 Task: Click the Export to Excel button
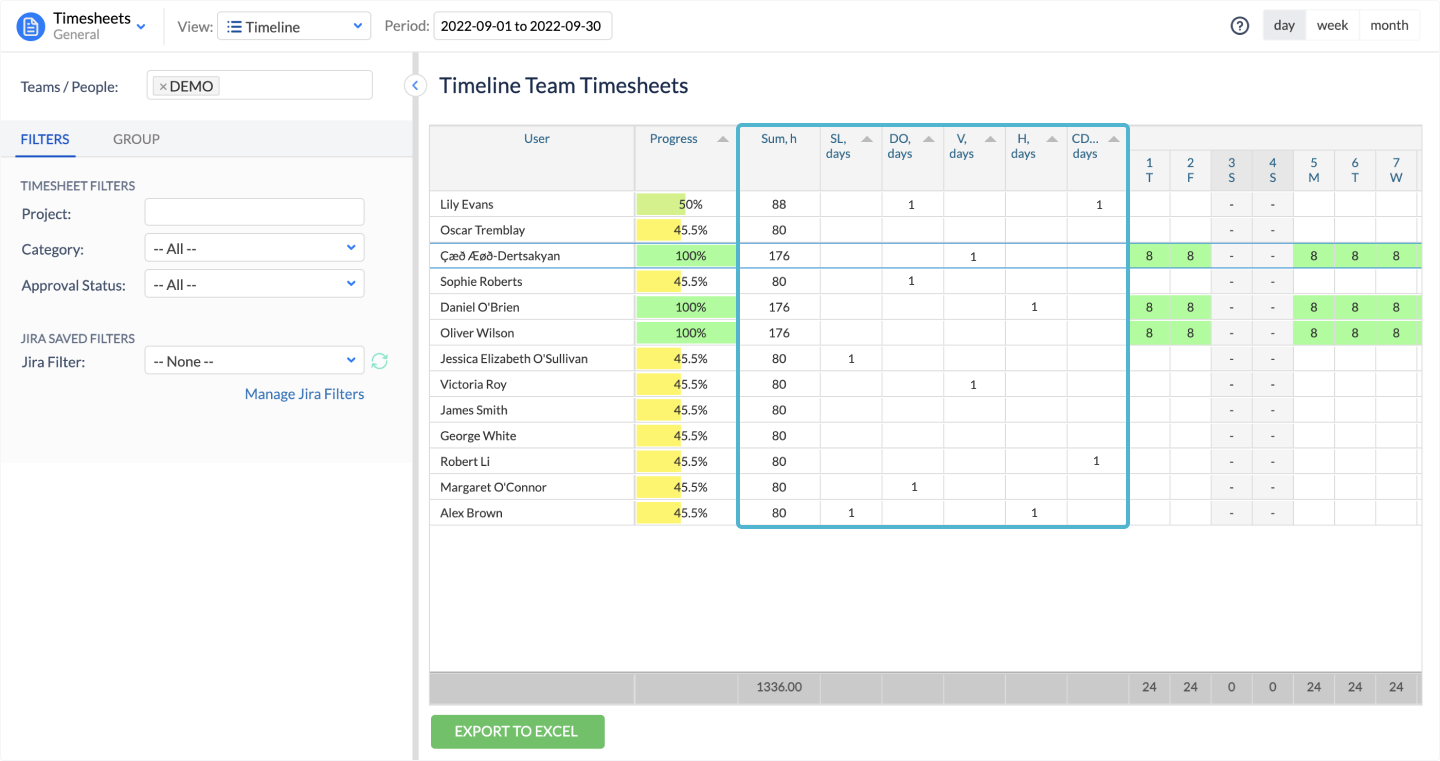[x=517, y=731]
